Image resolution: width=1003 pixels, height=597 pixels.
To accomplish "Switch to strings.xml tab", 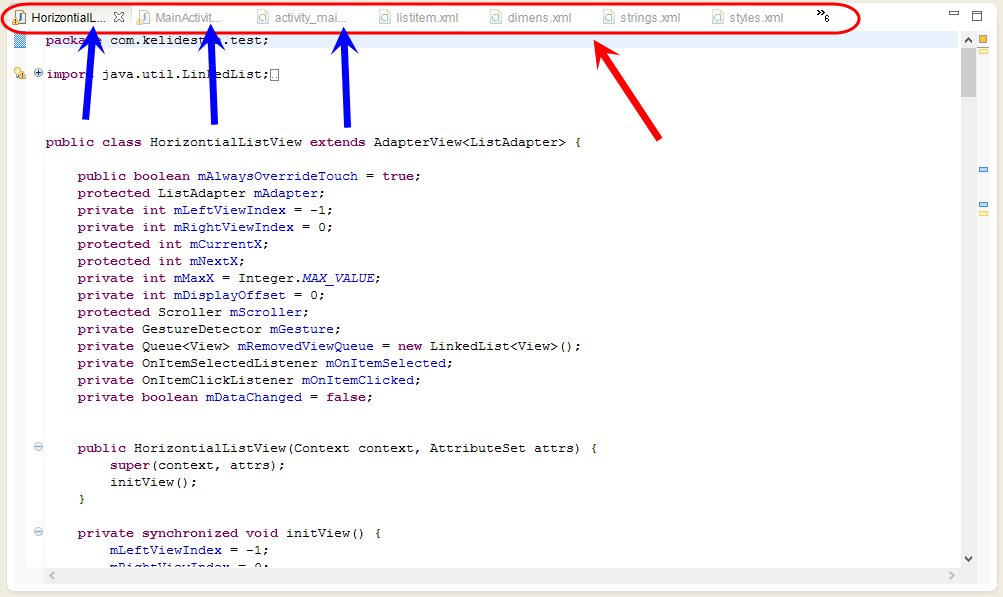I will 642,18.
